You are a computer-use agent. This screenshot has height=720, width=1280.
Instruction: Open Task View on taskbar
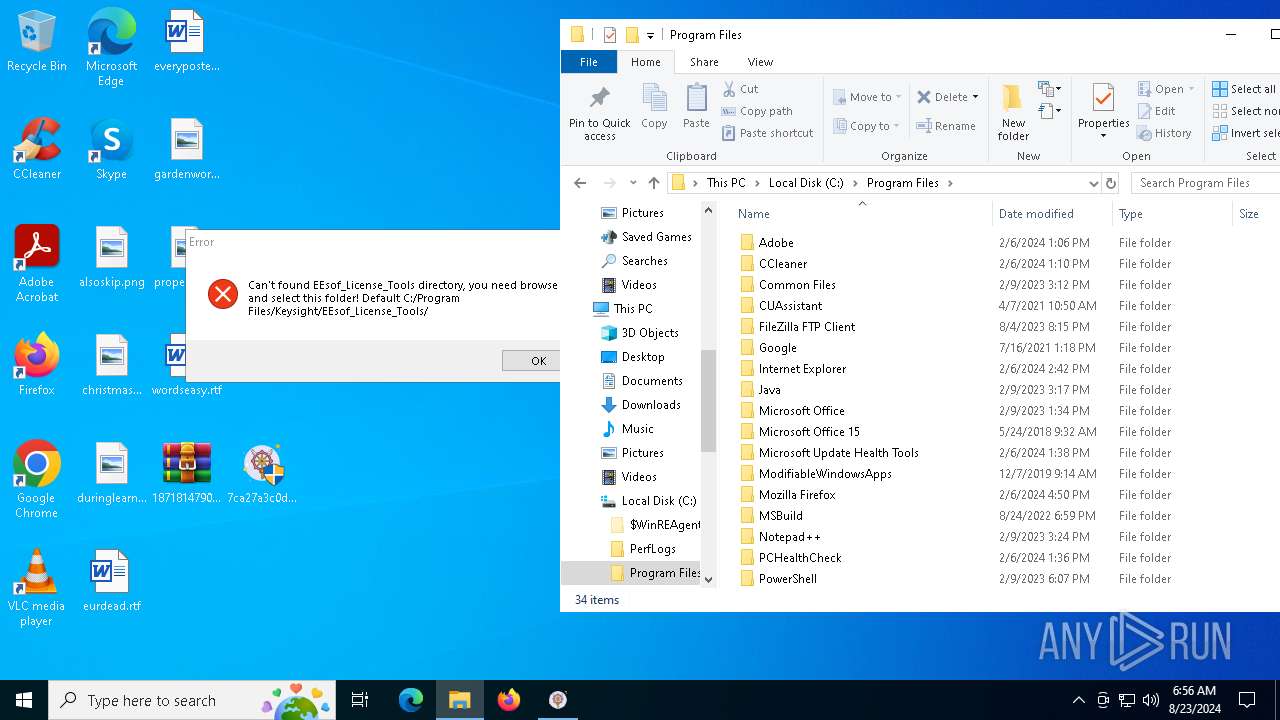[360, 700]
